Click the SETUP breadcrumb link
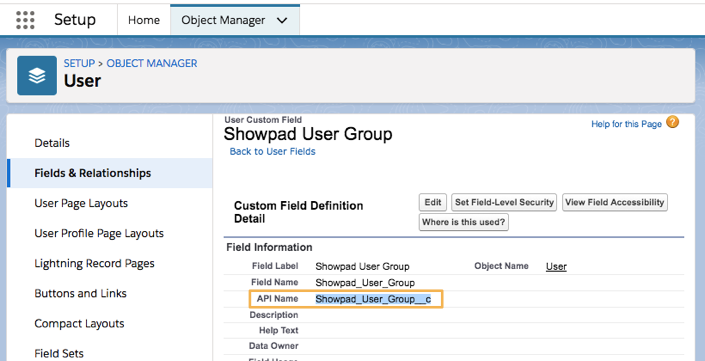Image resolution: width=705 pixels, height=361 pixels. (x=79, y=63)
